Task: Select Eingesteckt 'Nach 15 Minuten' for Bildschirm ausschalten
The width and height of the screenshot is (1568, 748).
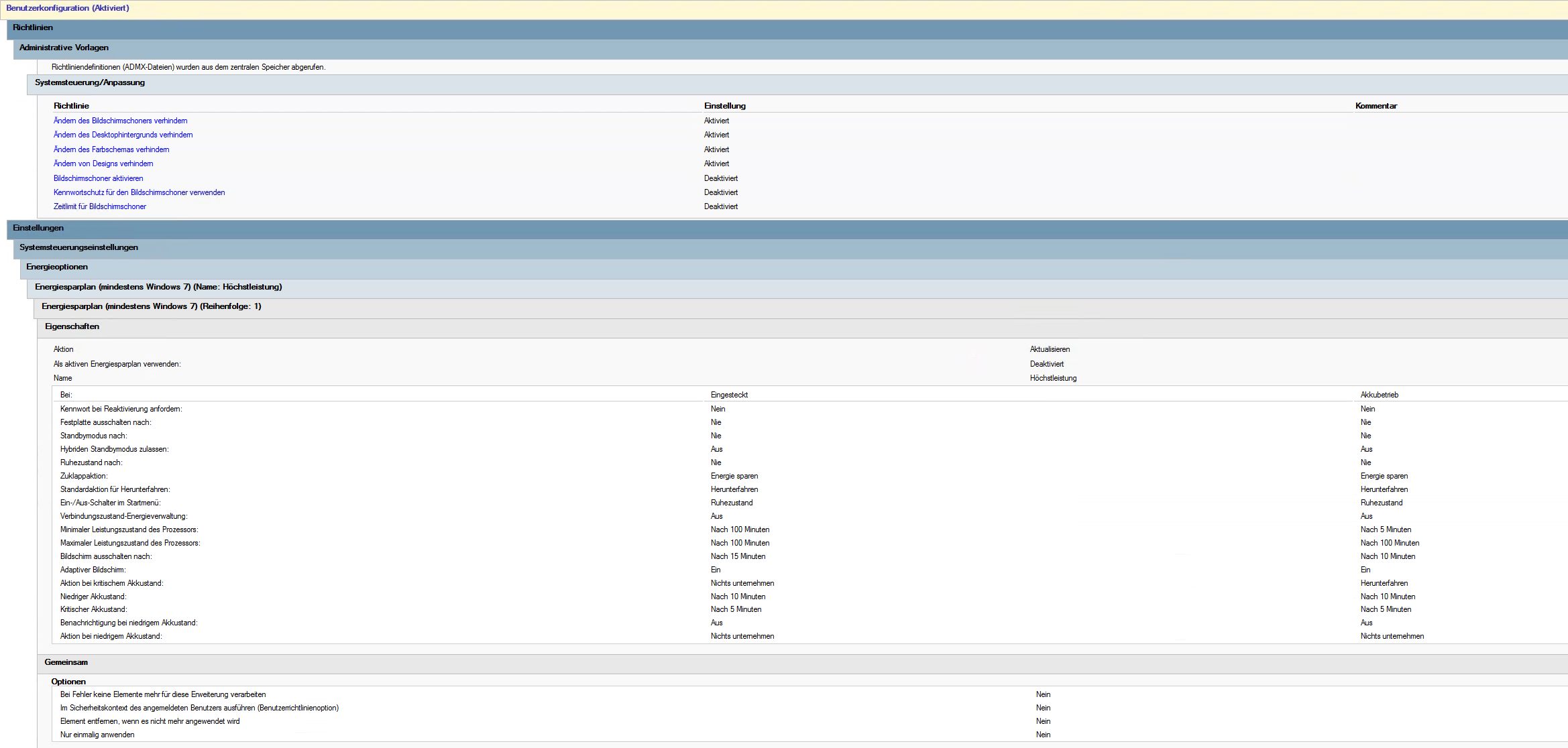Action: pyautogui.click(x=738, y=556)
